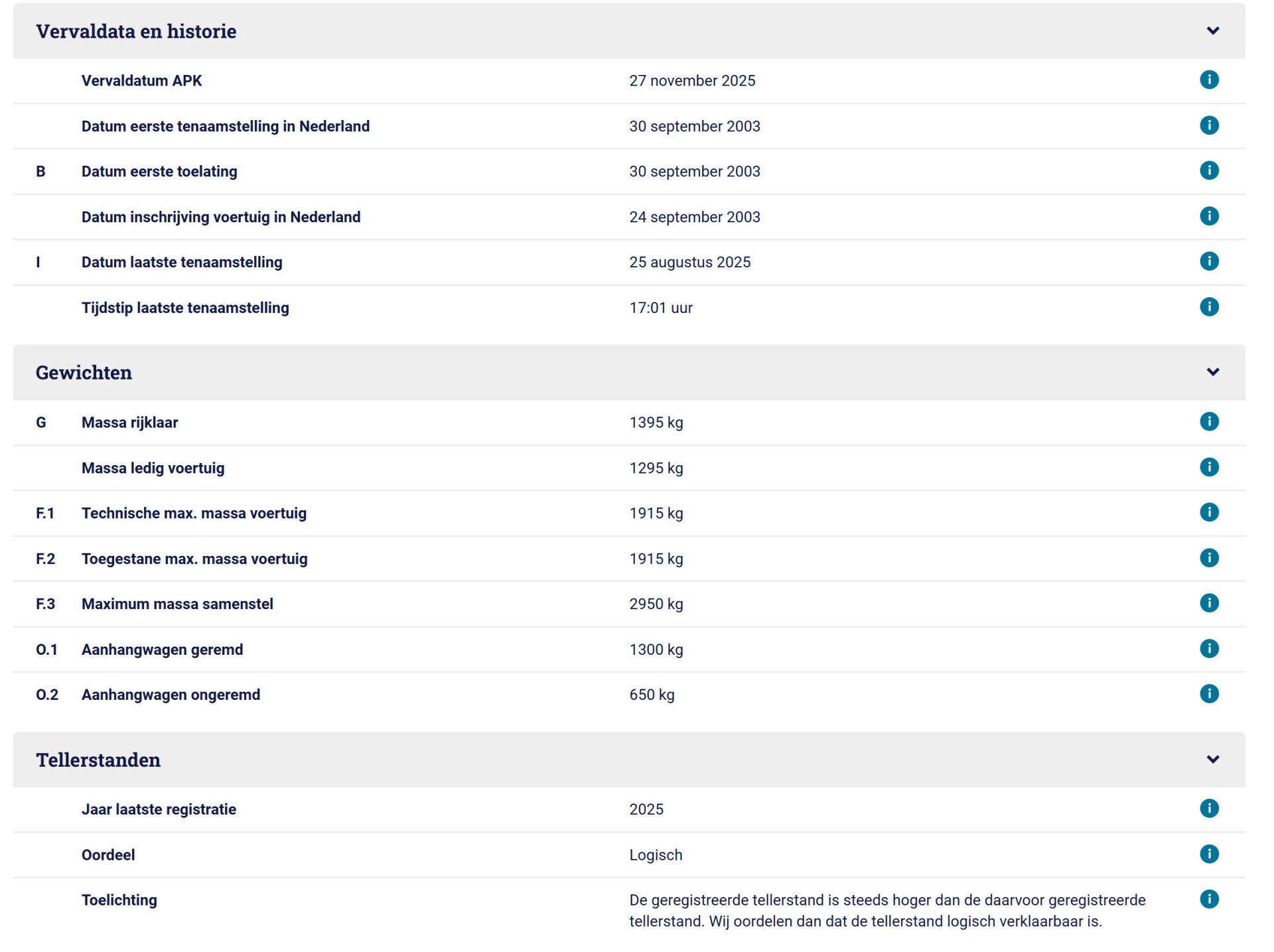Click info icon for Datum inschrijving voertuig
Image resolution: width=1274 pixels, height=952 pixels.
pos(1209,216)
